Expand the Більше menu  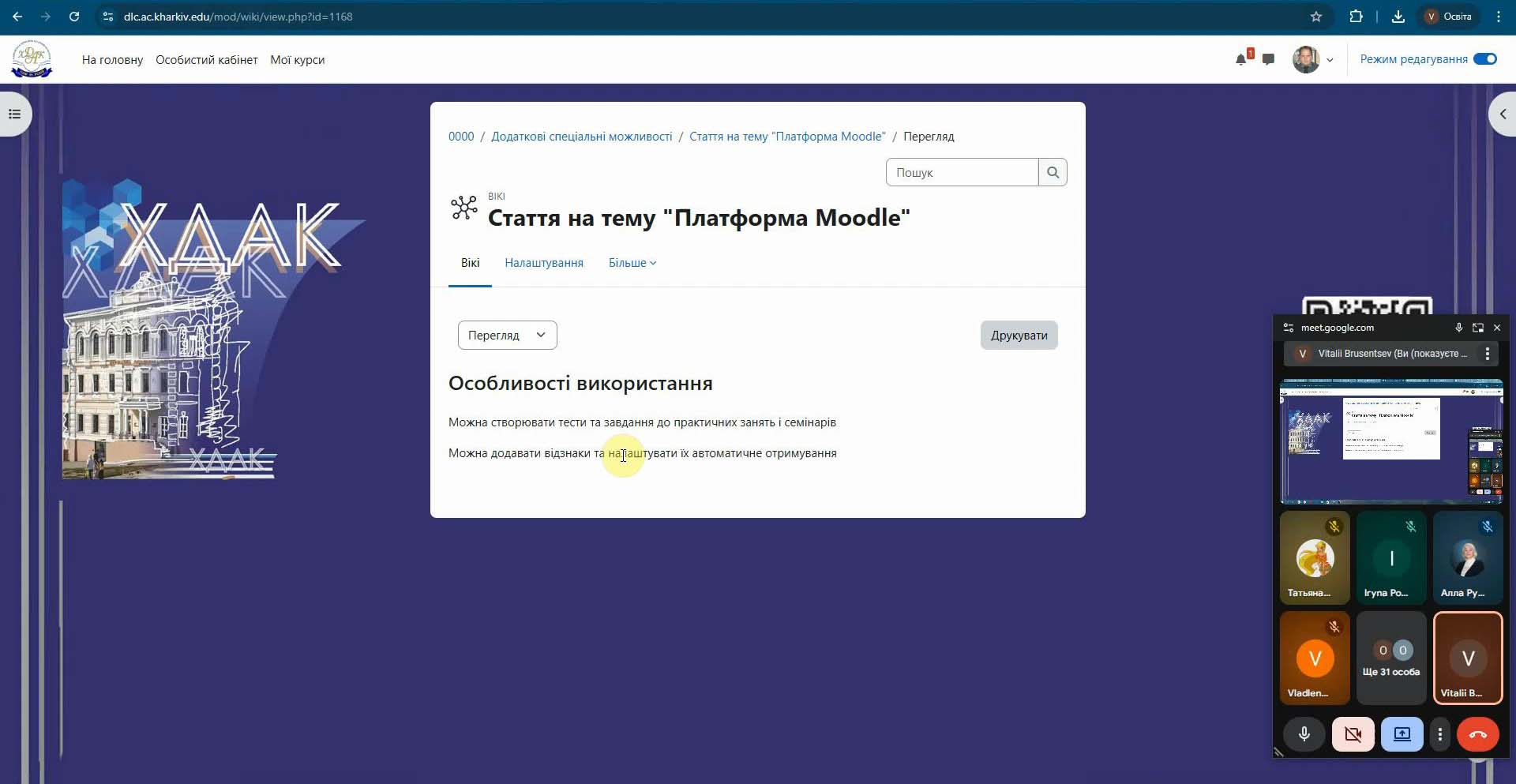coord(632,263)
